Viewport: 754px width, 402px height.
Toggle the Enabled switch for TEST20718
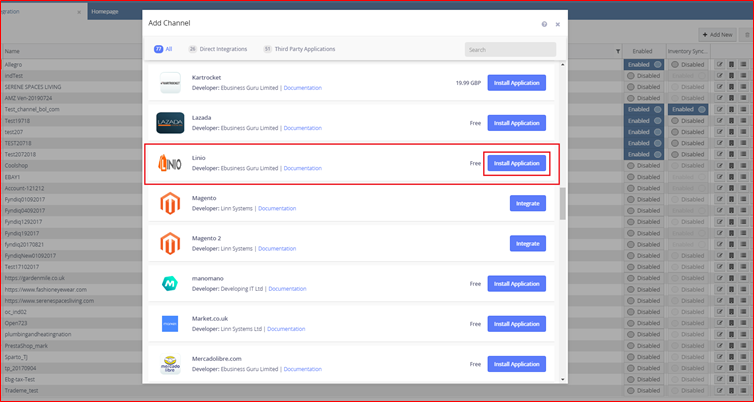[x=644, y=143]
